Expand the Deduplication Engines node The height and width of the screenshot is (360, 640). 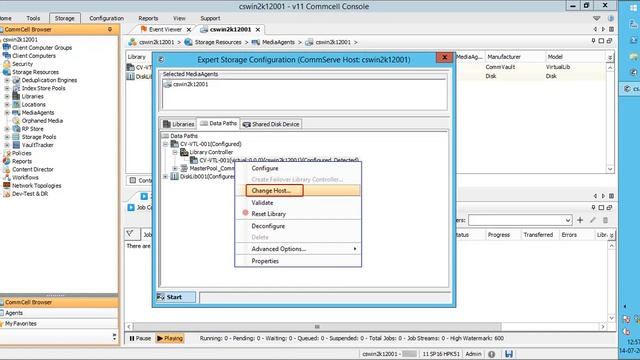pos(7,80)
